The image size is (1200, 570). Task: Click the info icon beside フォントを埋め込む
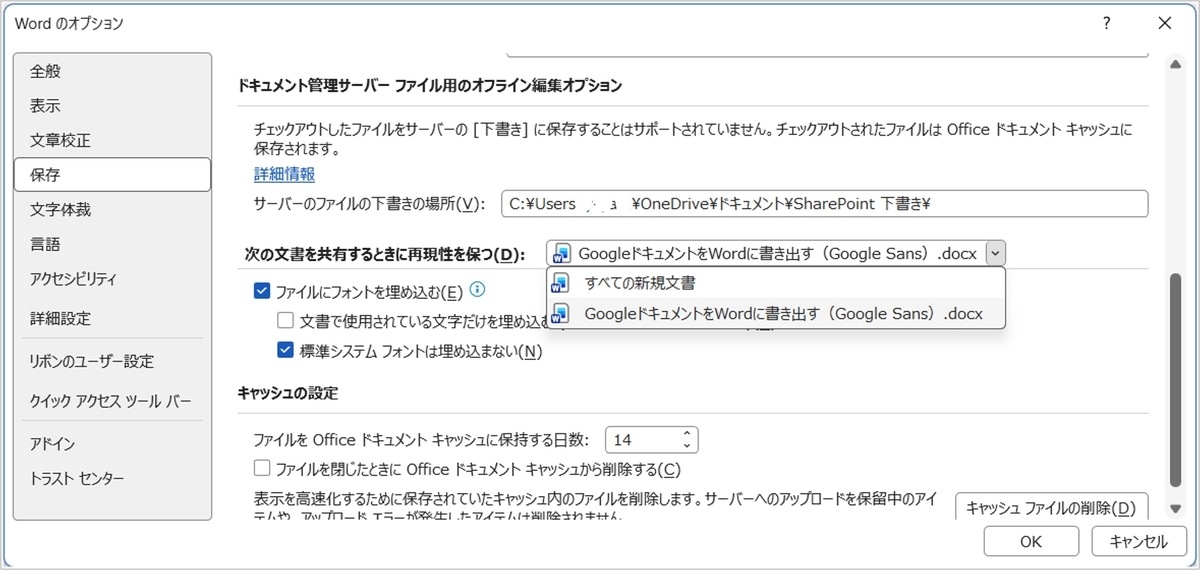click(477, 290)
